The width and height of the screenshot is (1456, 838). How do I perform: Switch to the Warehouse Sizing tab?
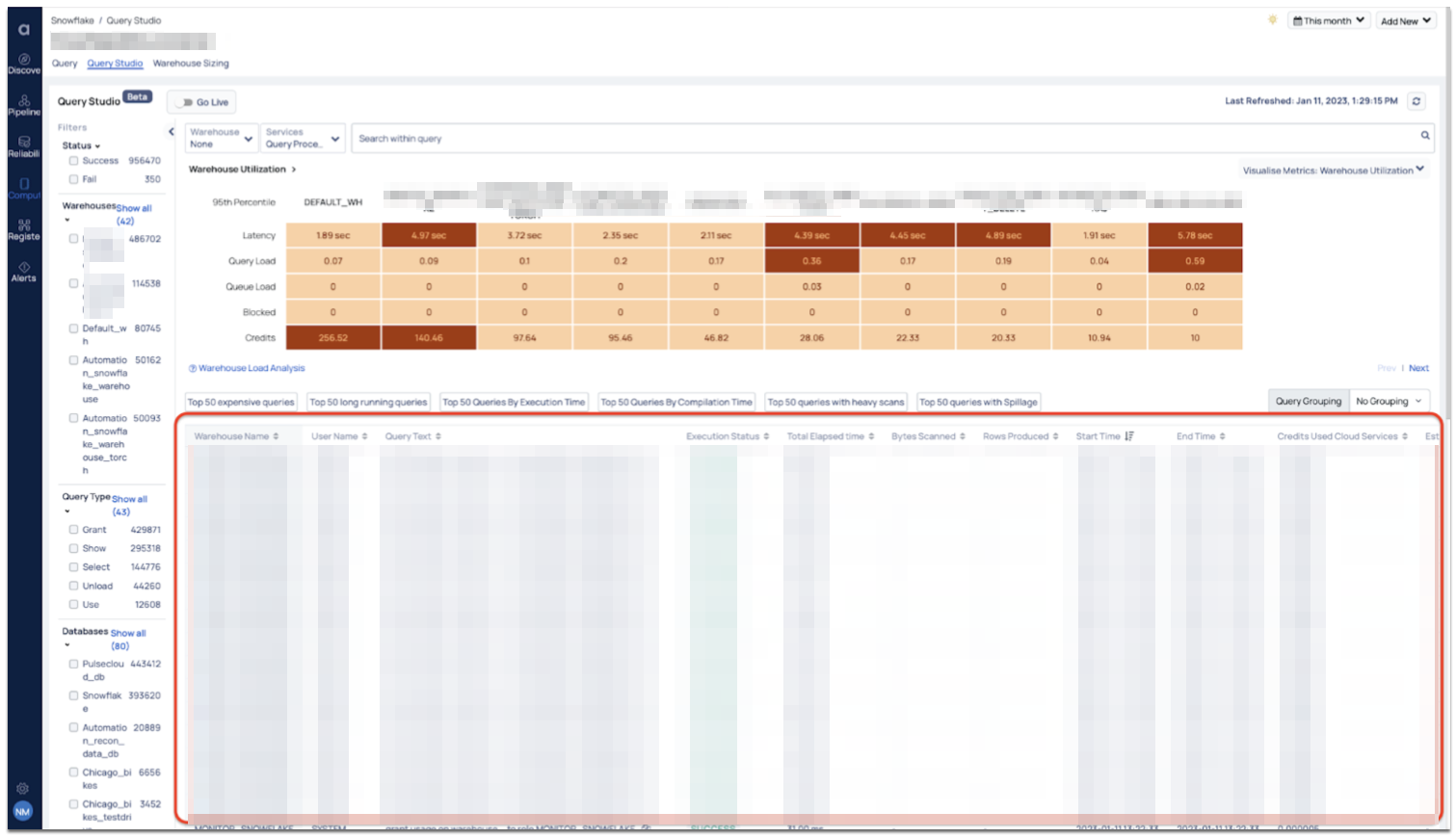(x=190, y=63)
